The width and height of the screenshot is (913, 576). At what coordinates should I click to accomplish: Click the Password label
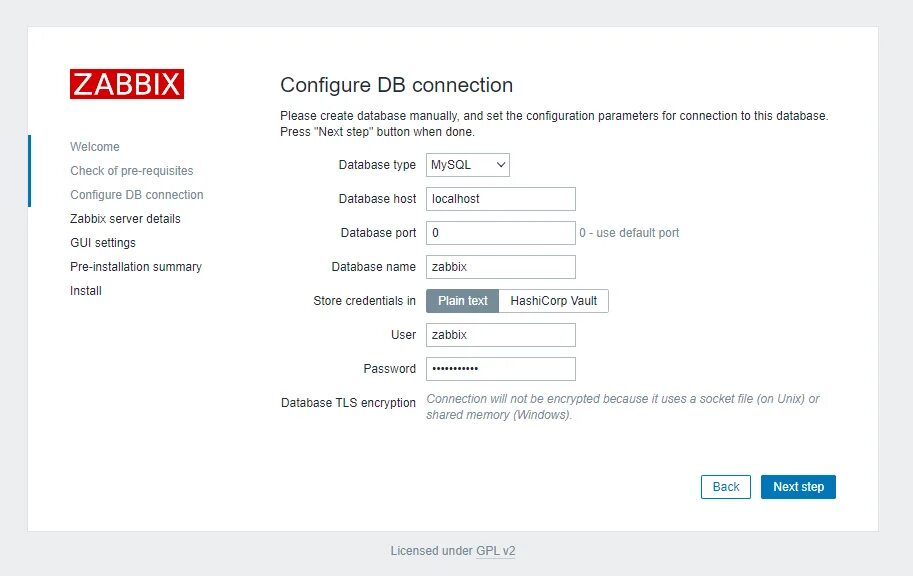[390, 369]
